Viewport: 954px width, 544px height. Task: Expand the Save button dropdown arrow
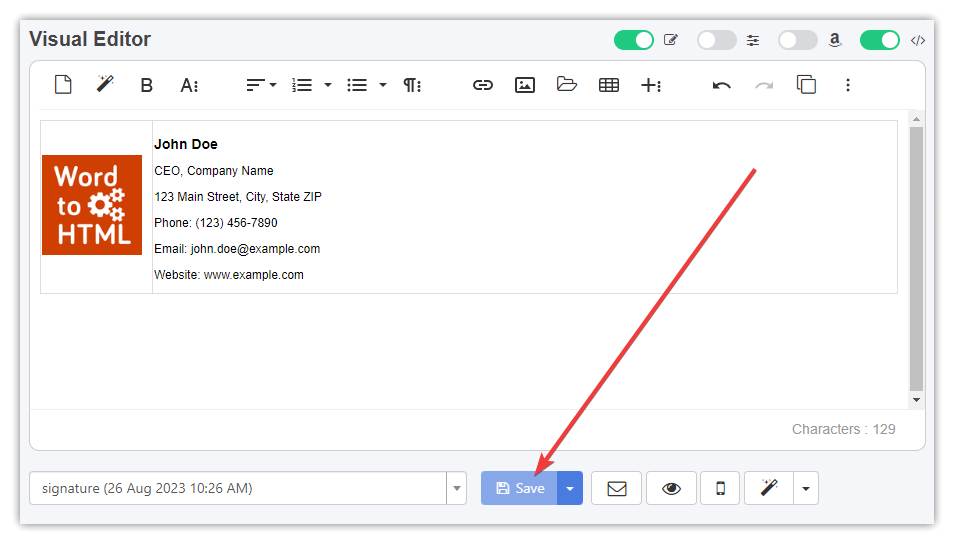pyautogui.click(x=570, y=488)
